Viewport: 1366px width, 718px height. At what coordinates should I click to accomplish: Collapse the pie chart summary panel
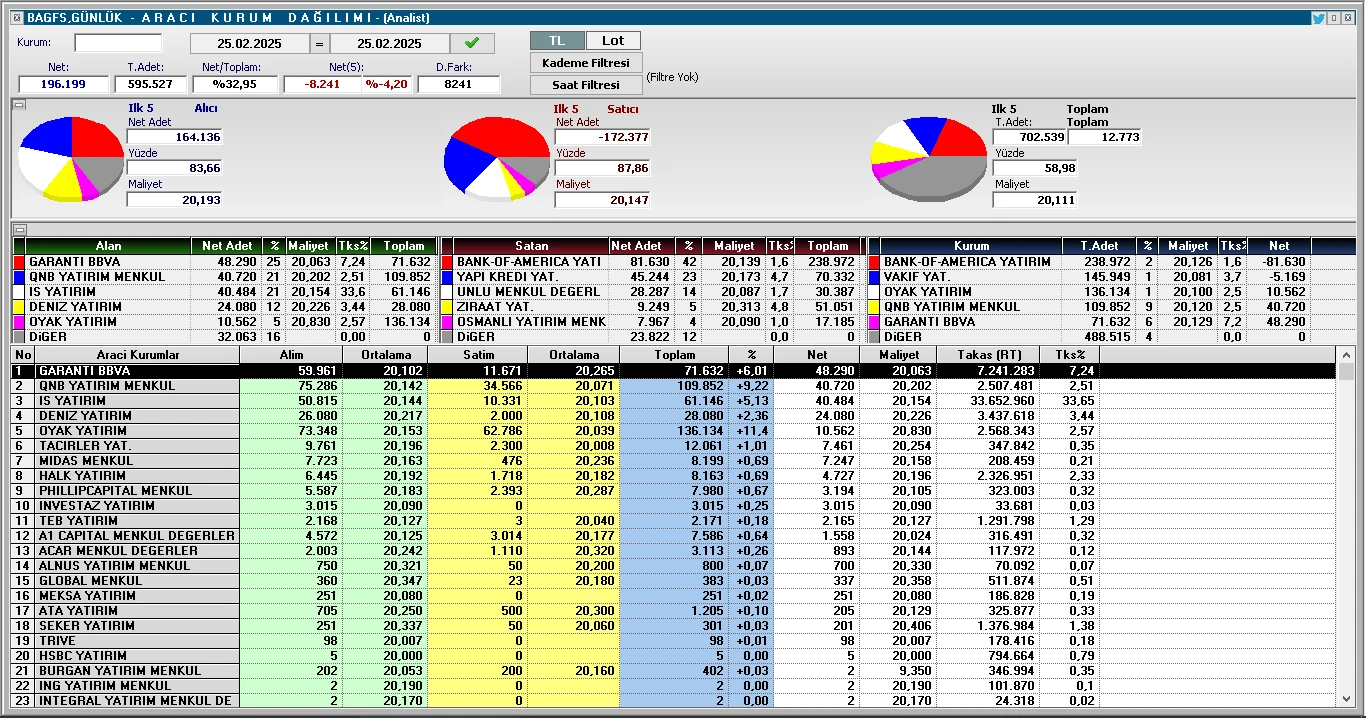pos(19,103)
